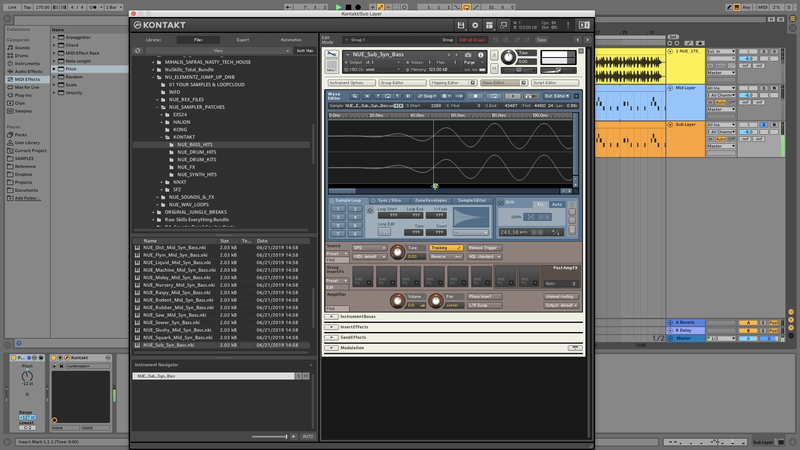Click the magnifier zoom tool in Wave Editor
This screenshot has width=800, height=450.
point(355,96)
